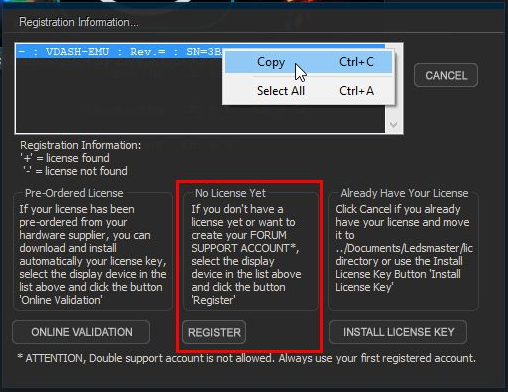Click the ATTENTION double support account note
Screen dimensions: 508x392
point(247,358)
